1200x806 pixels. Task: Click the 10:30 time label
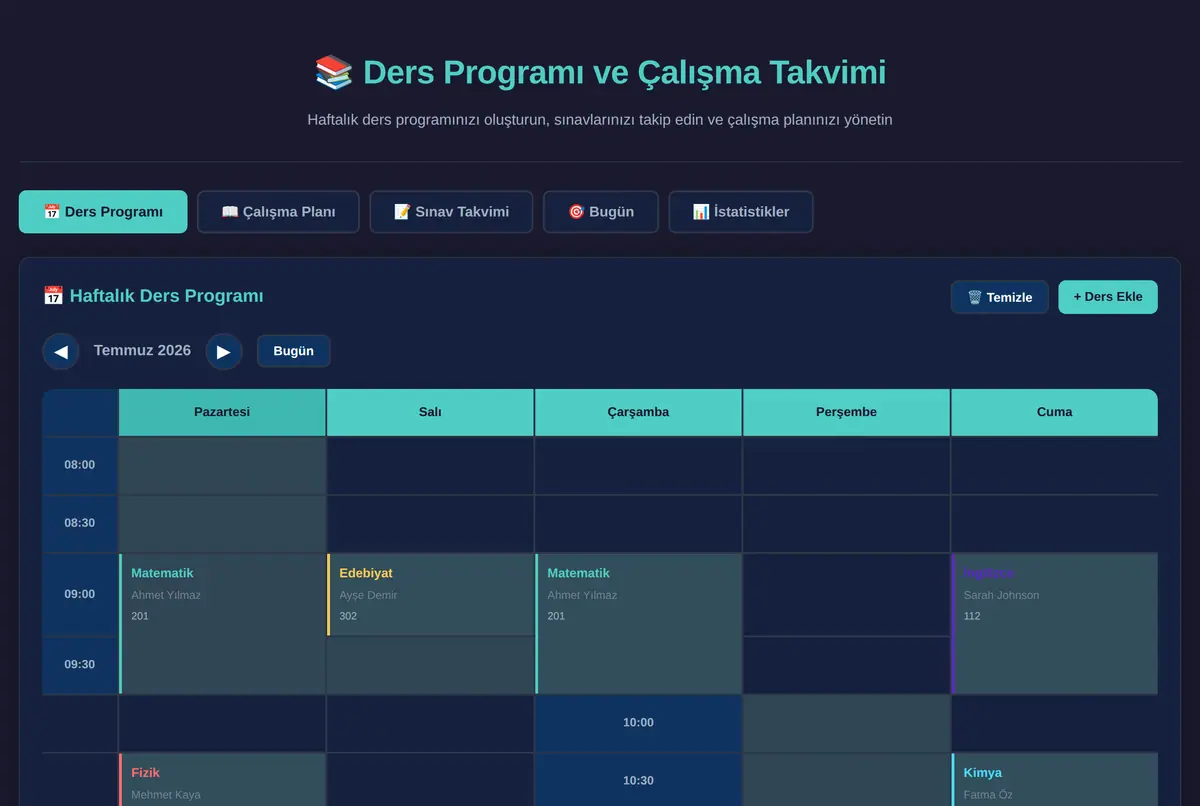638,781
